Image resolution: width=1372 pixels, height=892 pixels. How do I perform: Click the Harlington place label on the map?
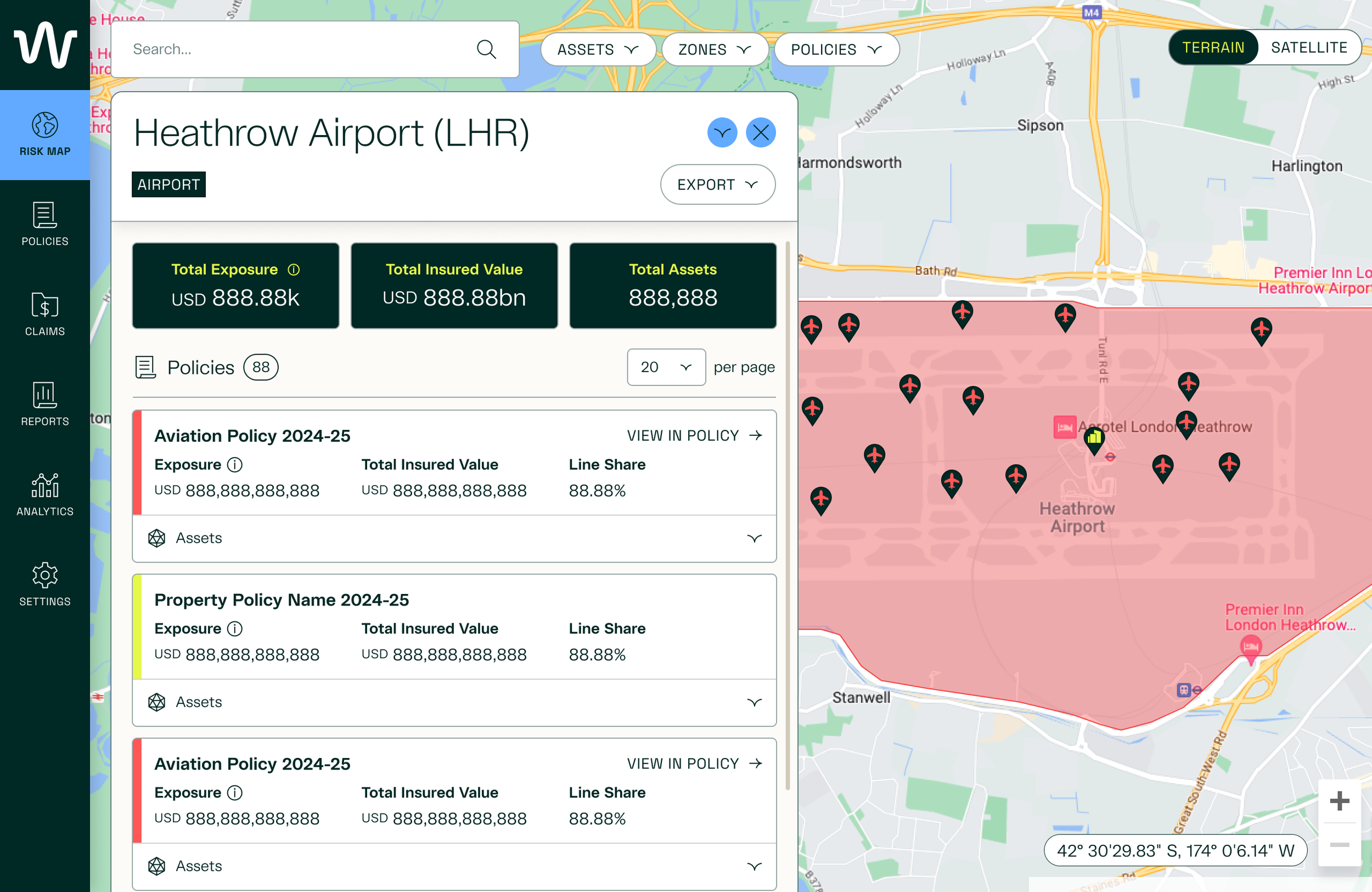[1307, 166]
